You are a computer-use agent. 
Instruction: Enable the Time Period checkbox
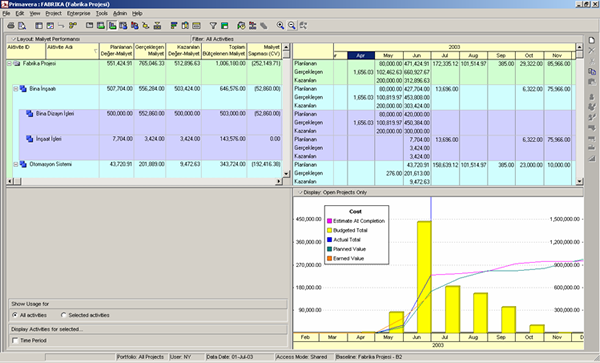(15, 340)
